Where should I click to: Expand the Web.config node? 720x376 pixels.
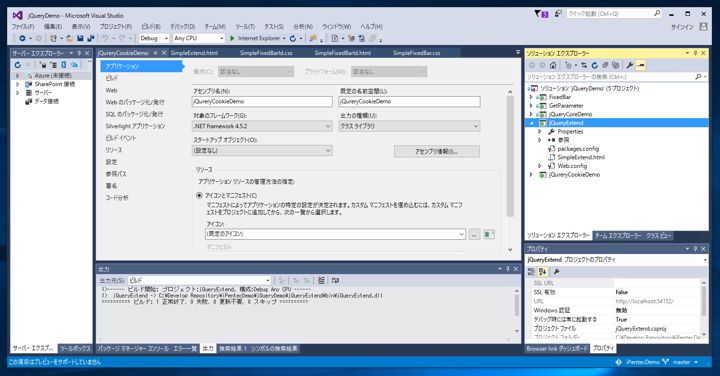pyautogui.click(x=540, y=166)
